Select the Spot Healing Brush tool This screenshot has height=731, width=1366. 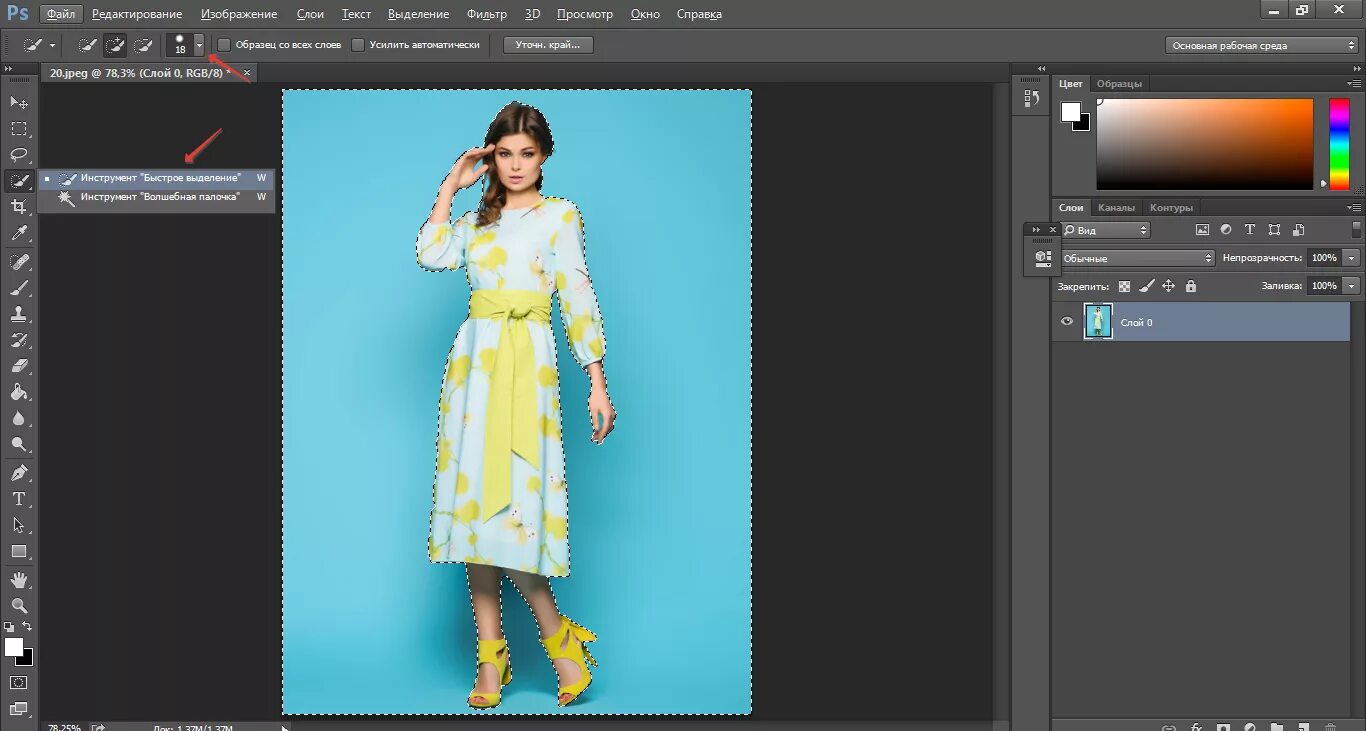point(18,261)
